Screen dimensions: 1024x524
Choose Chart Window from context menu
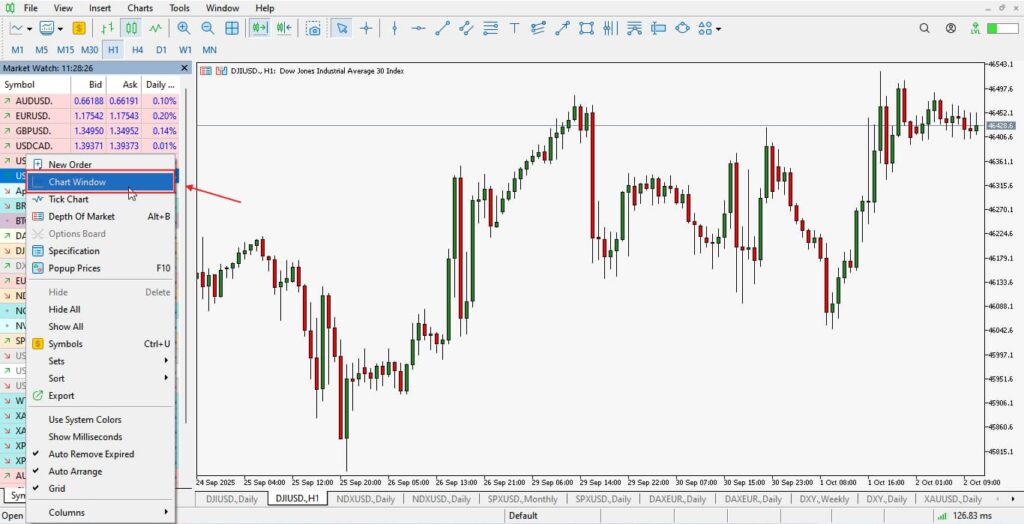pos(77,182)
